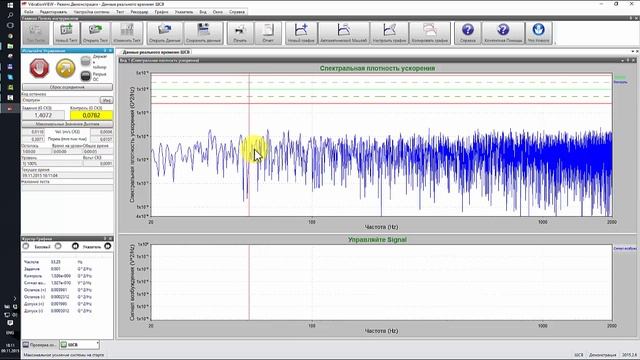
Task: Open the Test menu in menu bar
Action: click(x=120, y=12)
